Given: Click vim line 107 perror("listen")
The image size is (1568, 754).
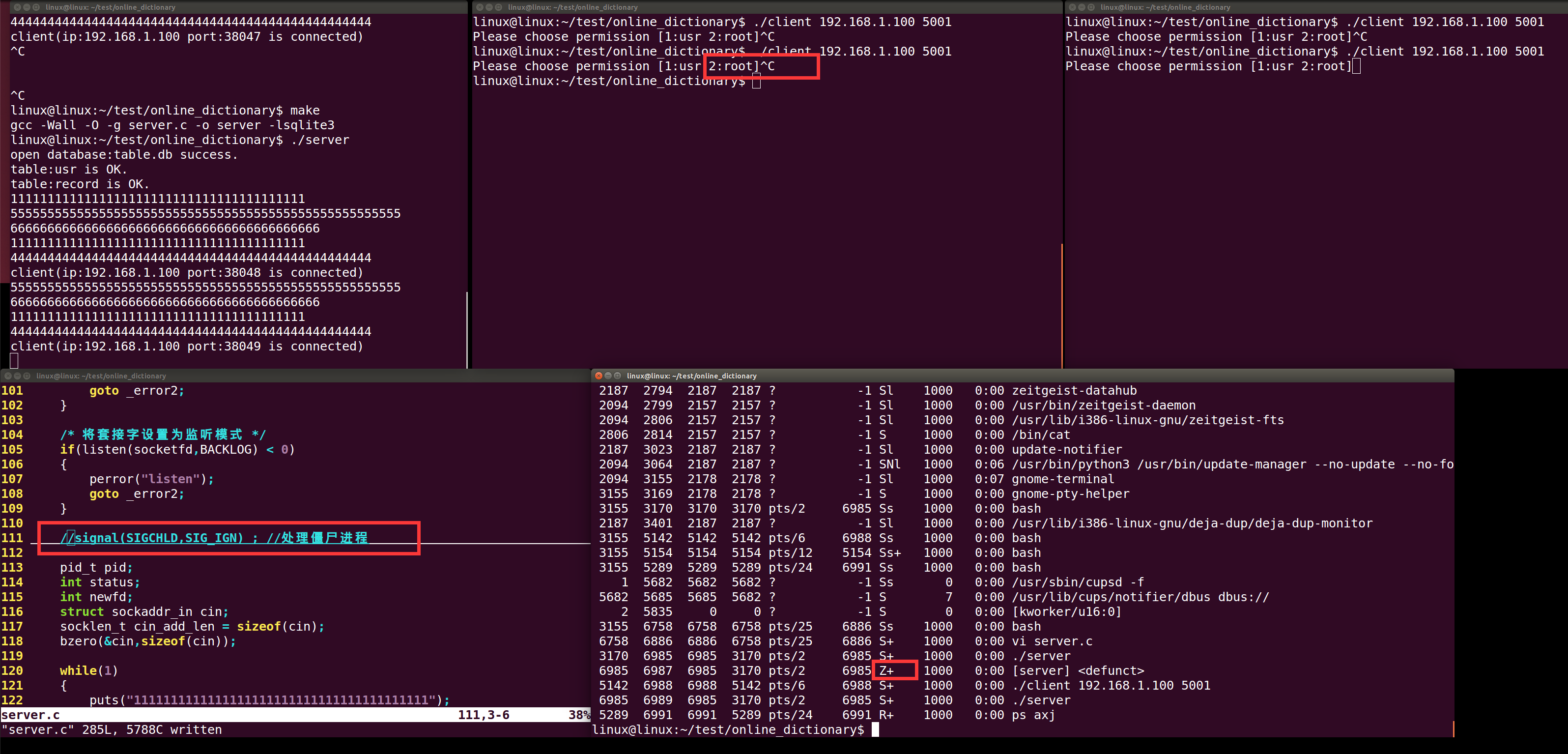Looking at the screenshot, I should (x=151, y=479).
